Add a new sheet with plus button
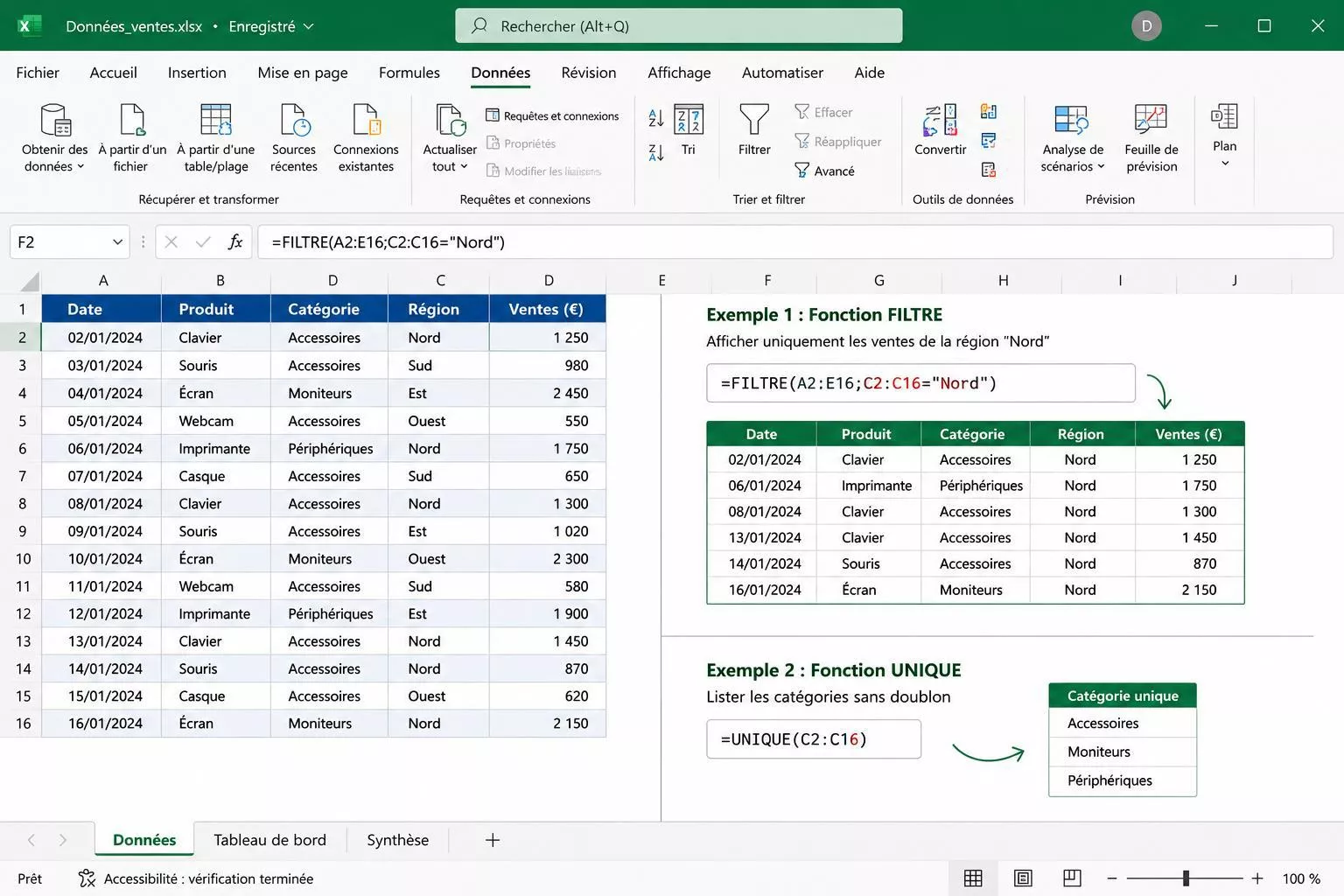1344x896 pixels. pyautogui.click(x=493, y=840)
